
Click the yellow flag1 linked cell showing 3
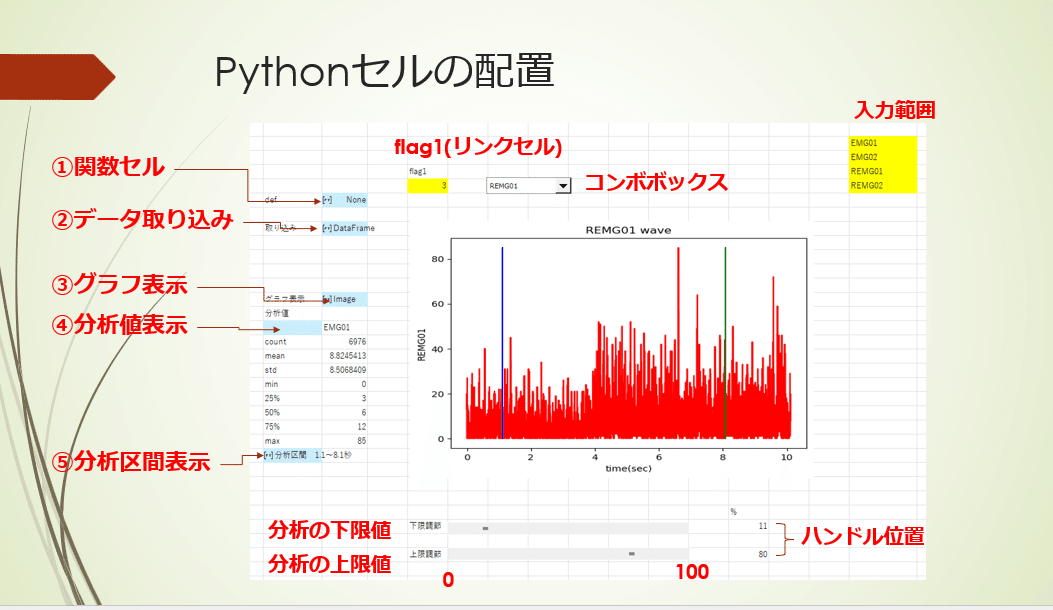(429, 185)
